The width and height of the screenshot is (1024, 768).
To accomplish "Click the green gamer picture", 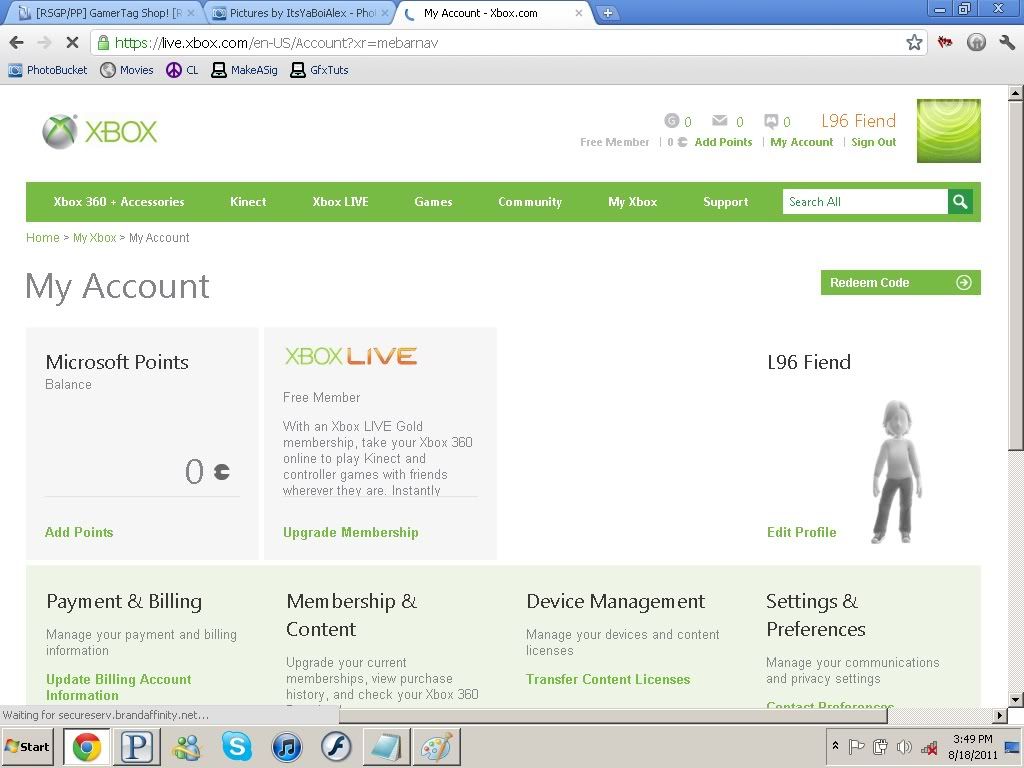I will pos(949,131).
